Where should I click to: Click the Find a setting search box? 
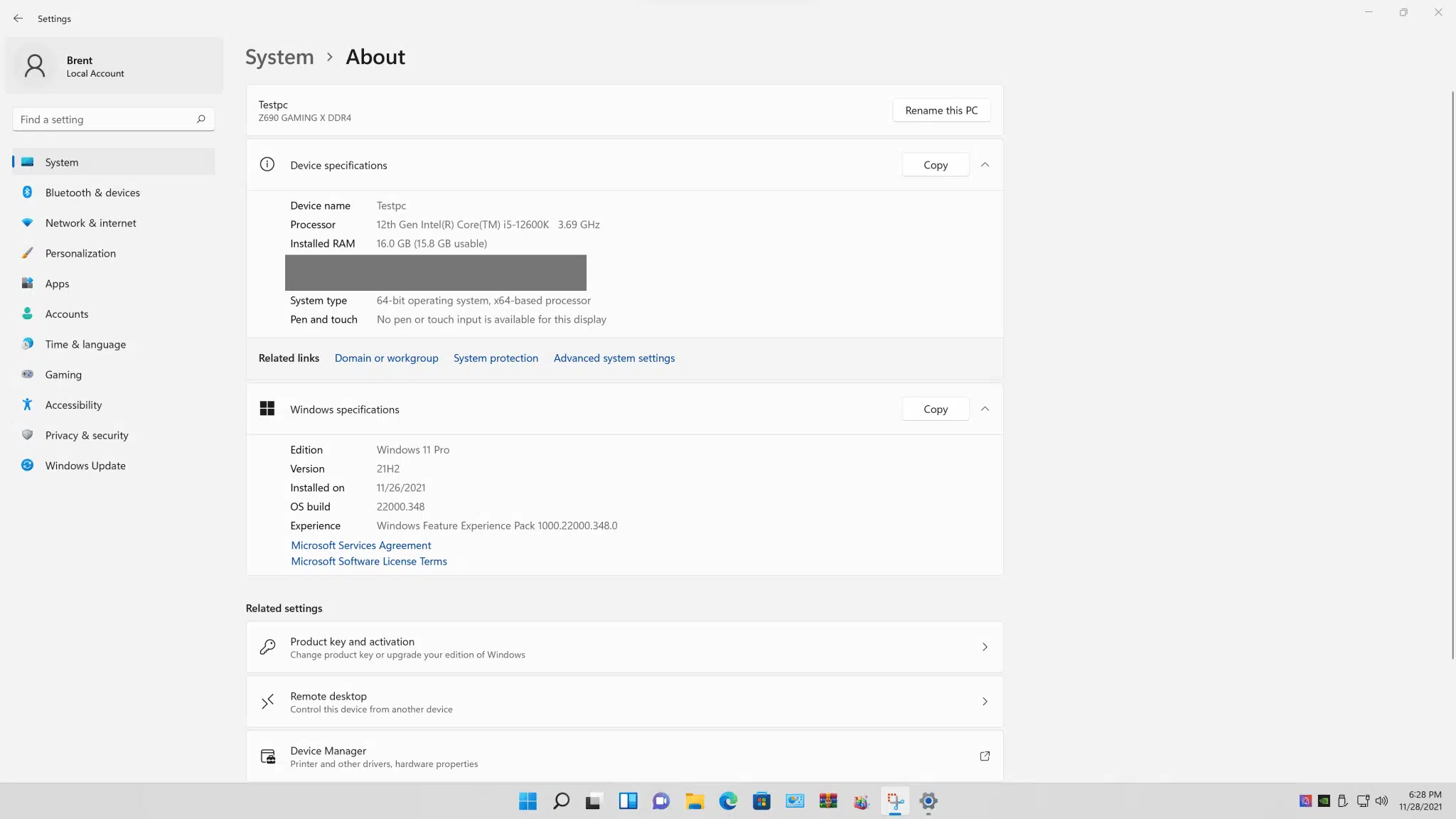point(113,119)
